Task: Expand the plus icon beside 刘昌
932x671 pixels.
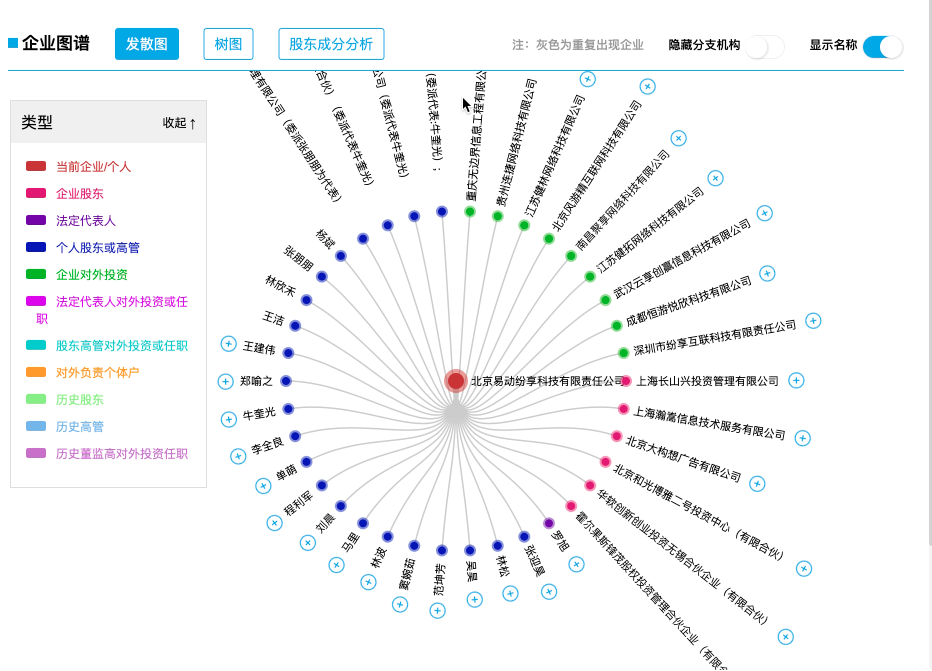Action: (x=307, y=543)
